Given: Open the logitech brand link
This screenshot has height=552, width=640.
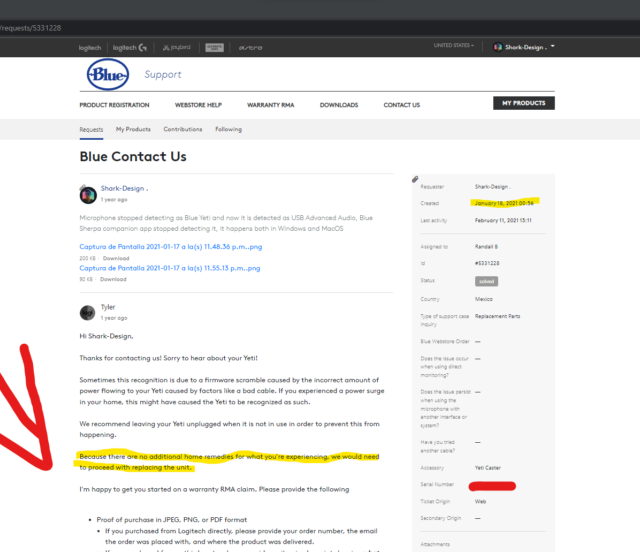Looking at the screenshot, I should click(90, 48).
